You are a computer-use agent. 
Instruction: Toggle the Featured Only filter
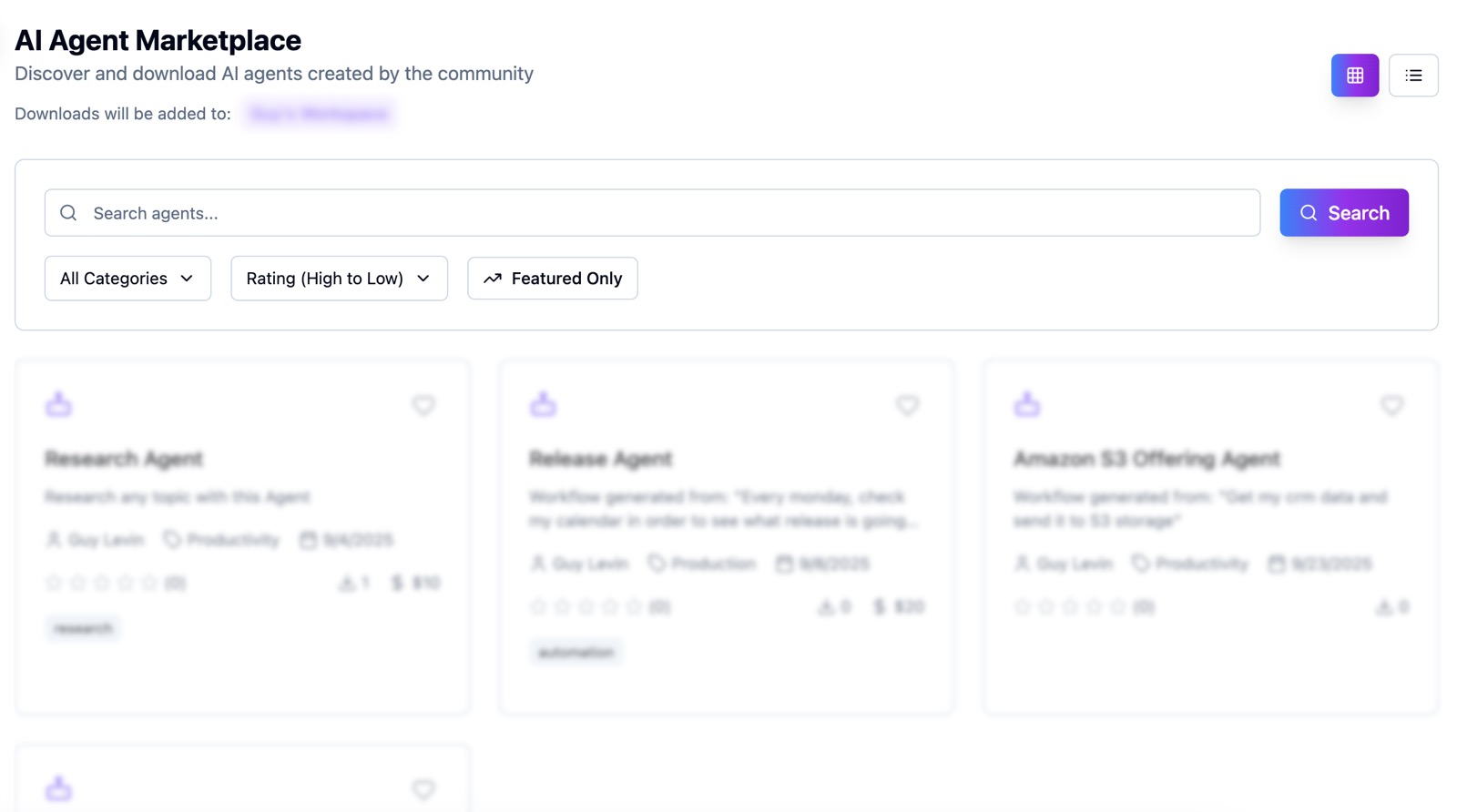[553, 279]
